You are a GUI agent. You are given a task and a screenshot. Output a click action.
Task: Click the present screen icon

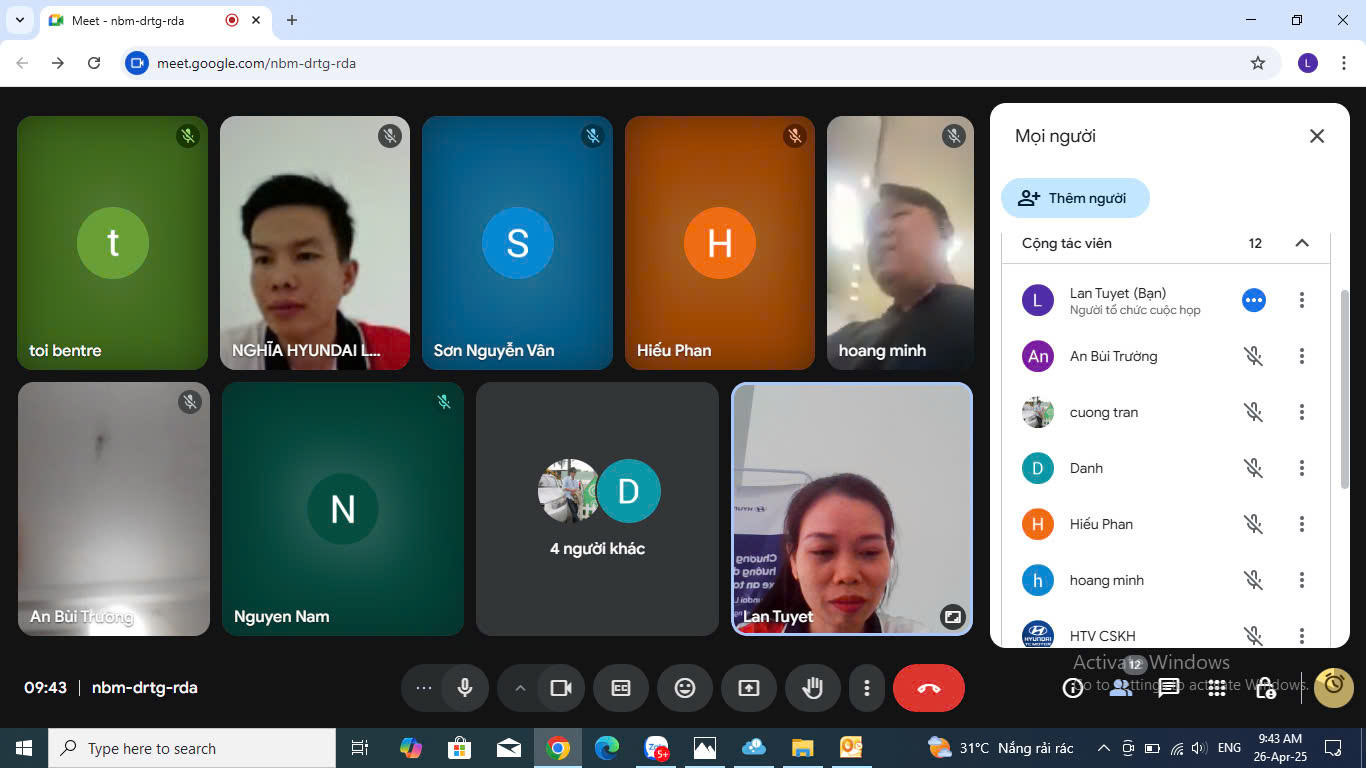tap(749, 688)
